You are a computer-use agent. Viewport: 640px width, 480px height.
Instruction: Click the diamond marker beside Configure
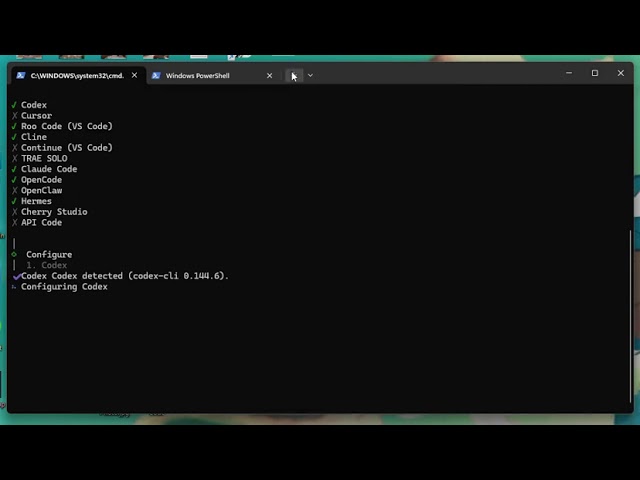click(x=14, y=254)
